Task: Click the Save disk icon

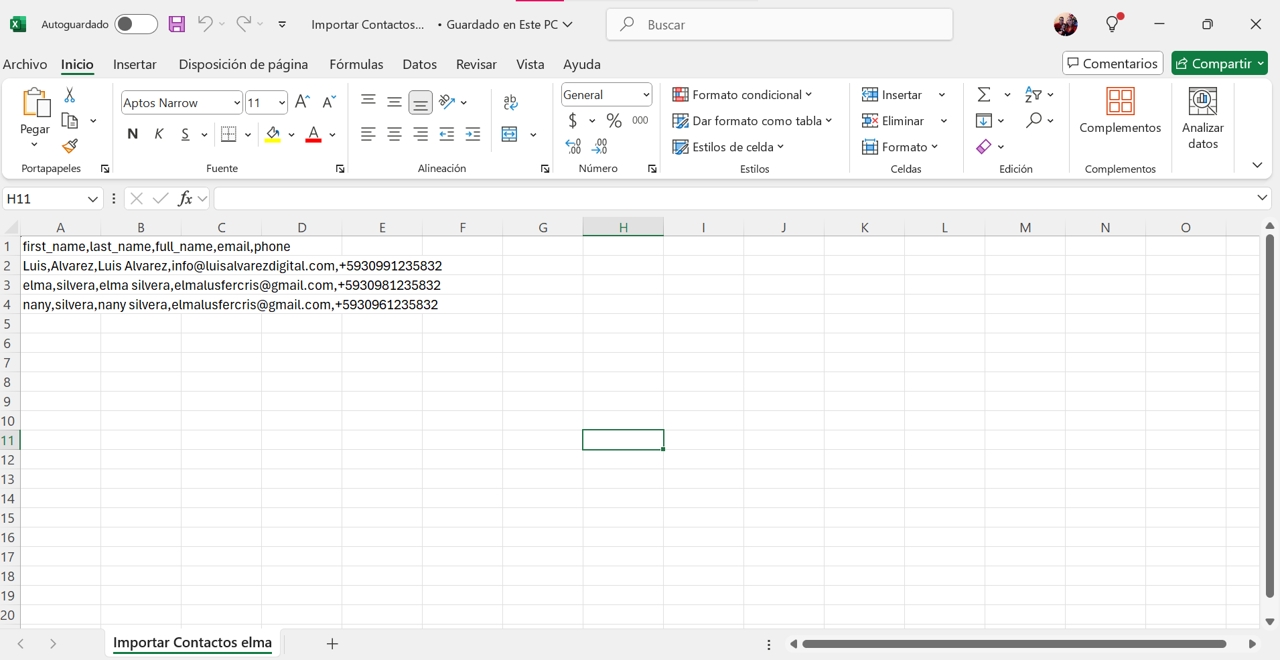Action: tap(177, 24)
